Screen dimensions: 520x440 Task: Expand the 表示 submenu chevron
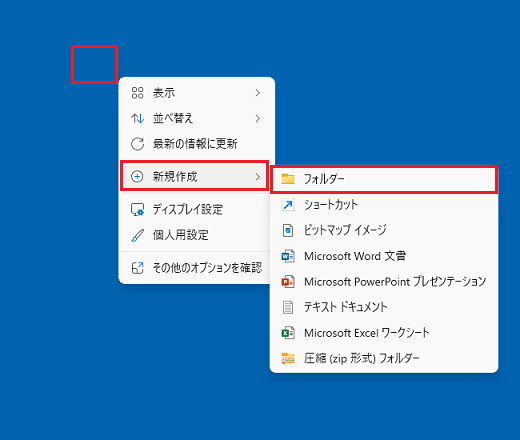[258, 93]
